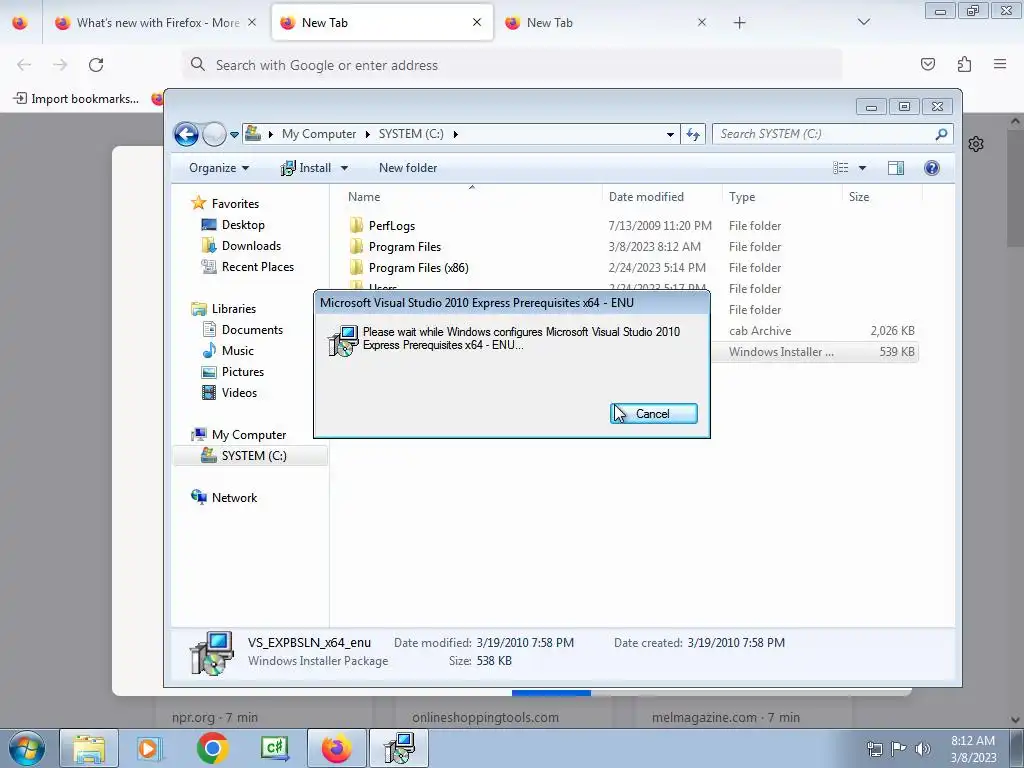
Task: Open Windows Start menu
Action: pyautogui.click(x=27, y=748)
